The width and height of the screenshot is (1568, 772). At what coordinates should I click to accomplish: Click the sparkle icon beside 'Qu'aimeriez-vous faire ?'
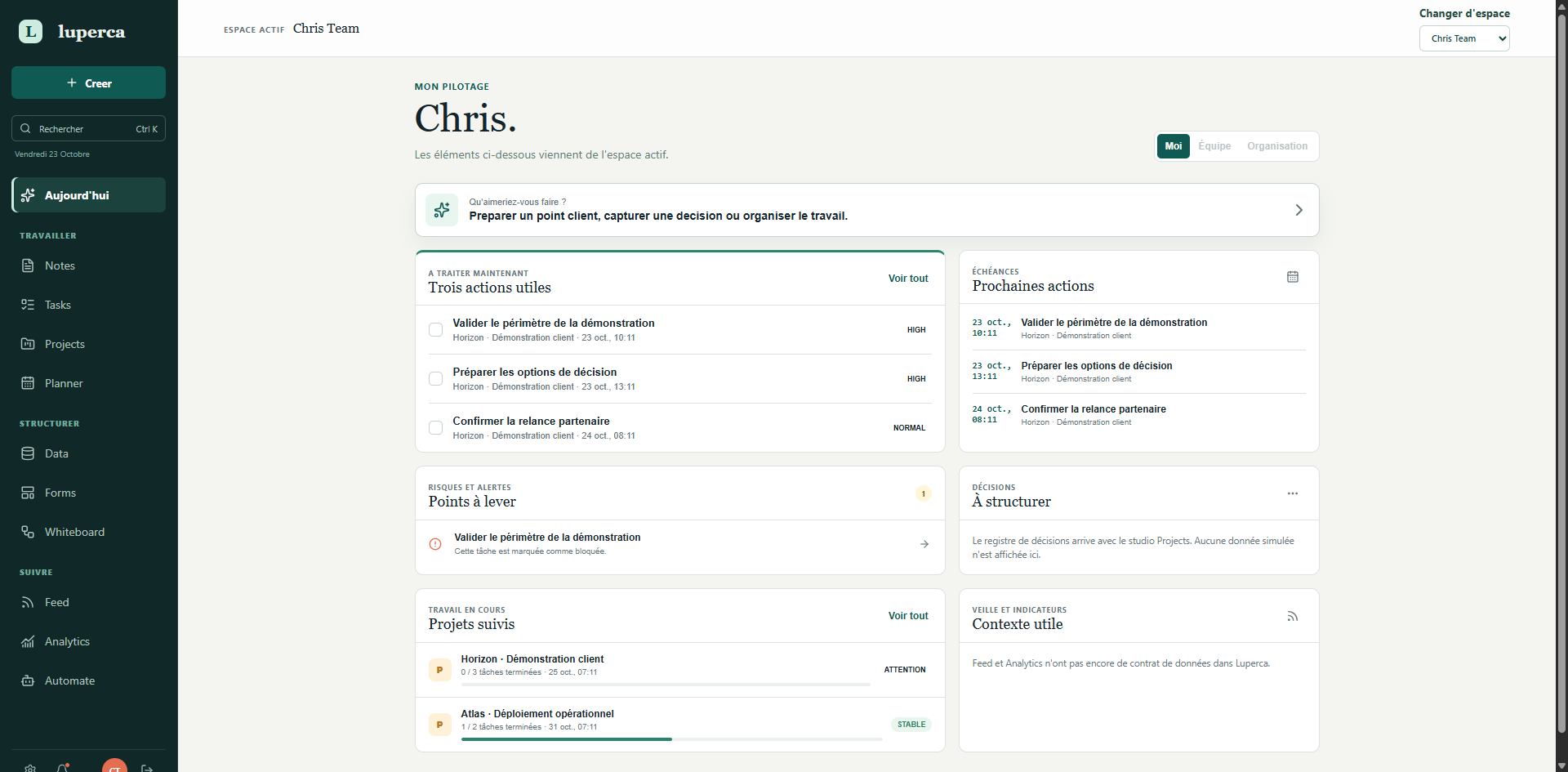click(x=442, y=210)
